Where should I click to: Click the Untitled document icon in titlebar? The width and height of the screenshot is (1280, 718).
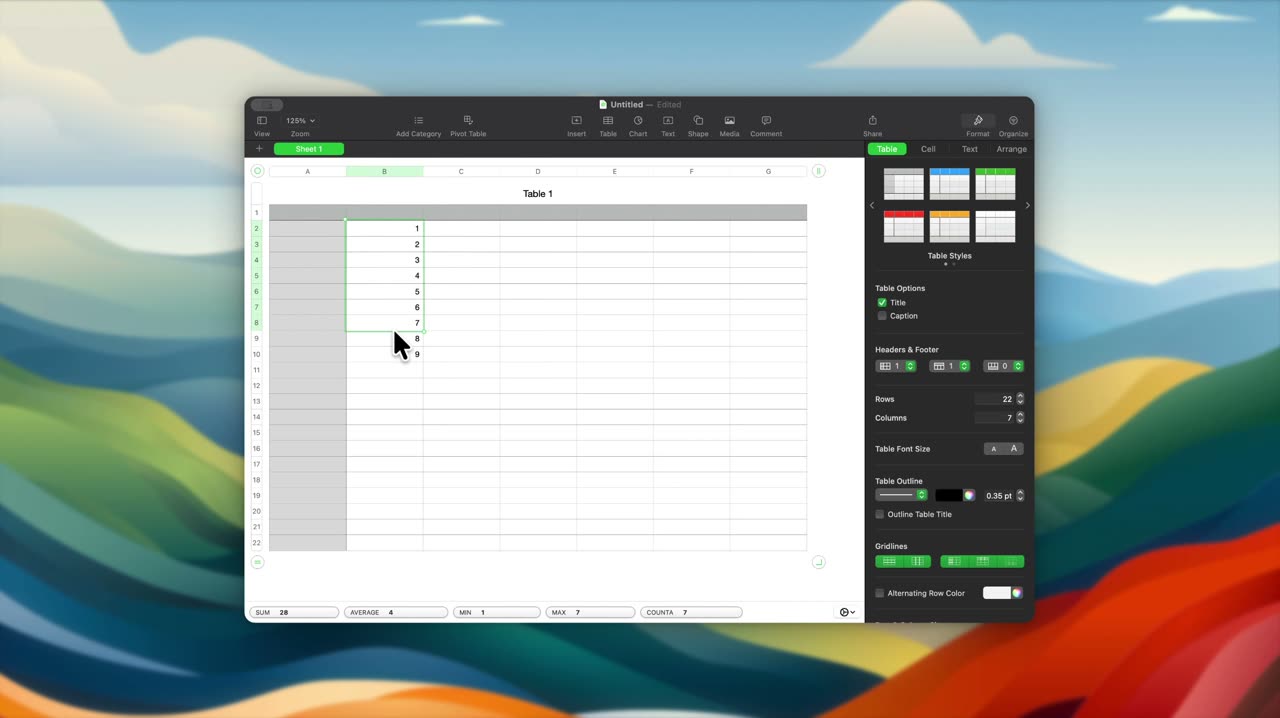coord(603,104)
